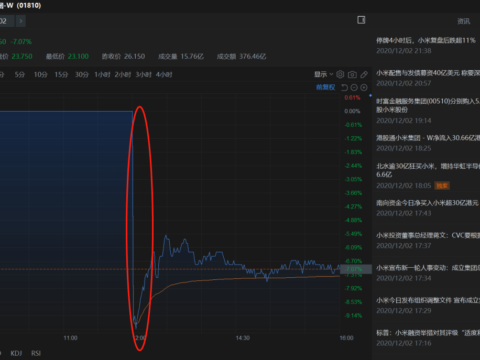
Task: Open the 资讯 news tab
Action: [x=464, y=21]
